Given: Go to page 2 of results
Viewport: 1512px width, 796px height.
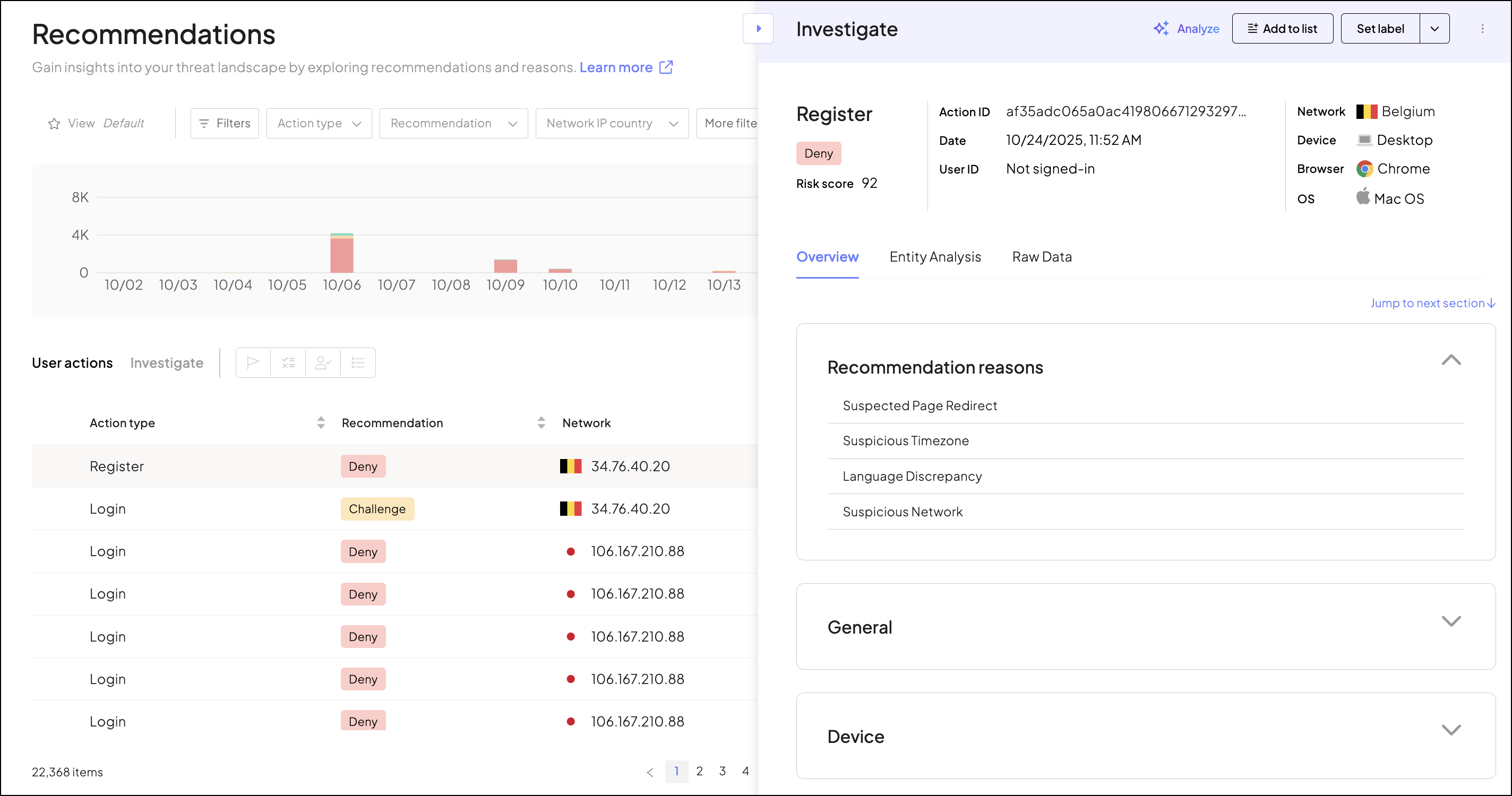Looking at the screenshot, I should pyautogui.click(x=699, y=771).
